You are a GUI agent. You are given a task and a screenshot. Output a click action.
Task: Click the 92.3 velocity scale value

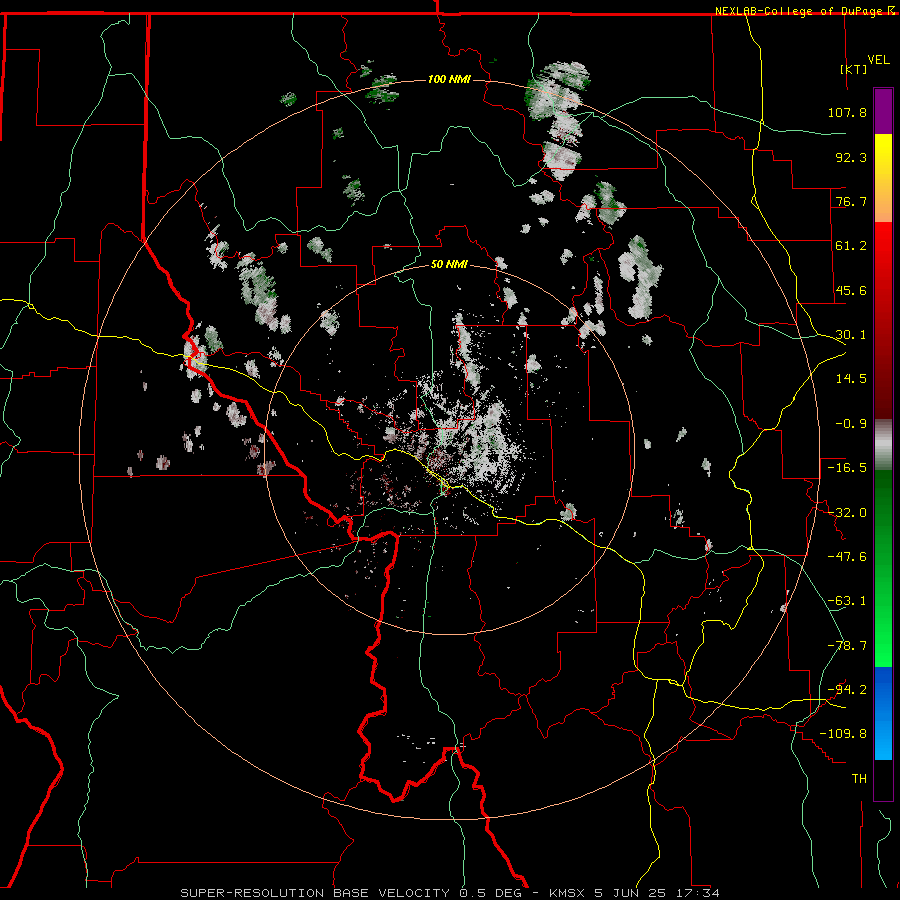(x=851, y=157)
